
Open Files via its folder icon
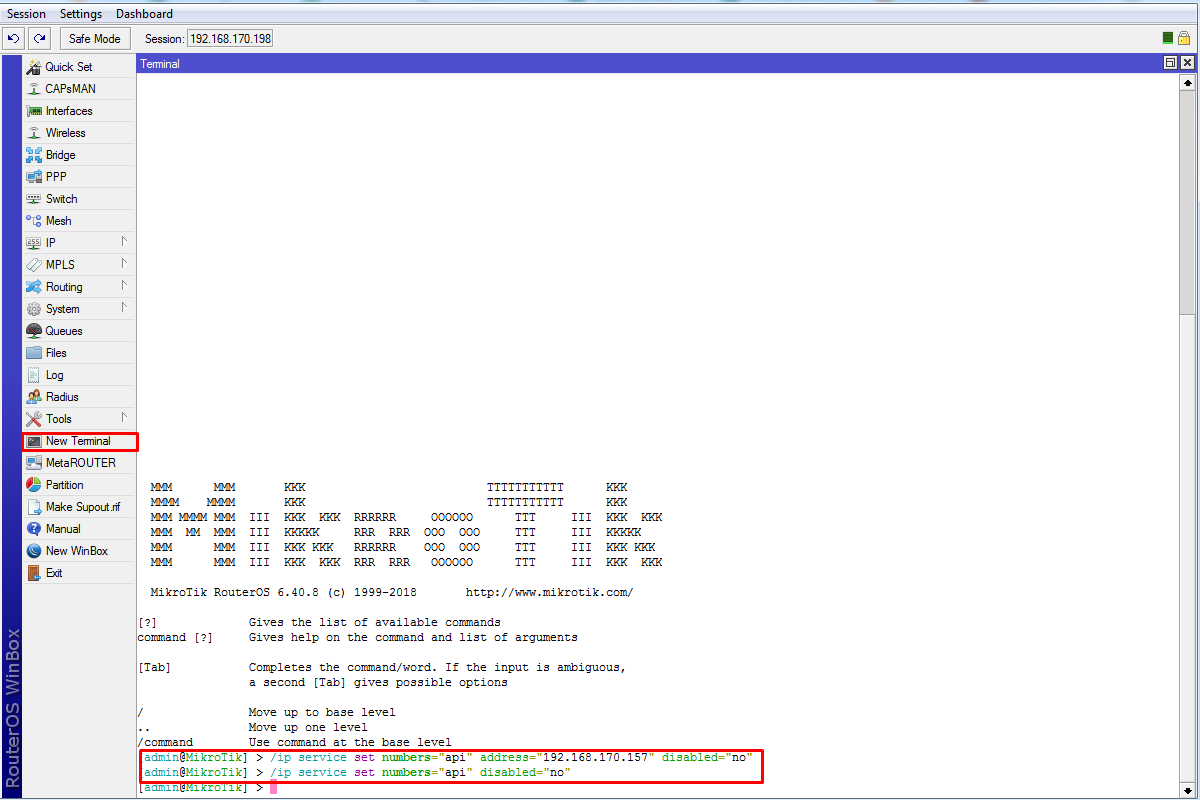[34, 353]
